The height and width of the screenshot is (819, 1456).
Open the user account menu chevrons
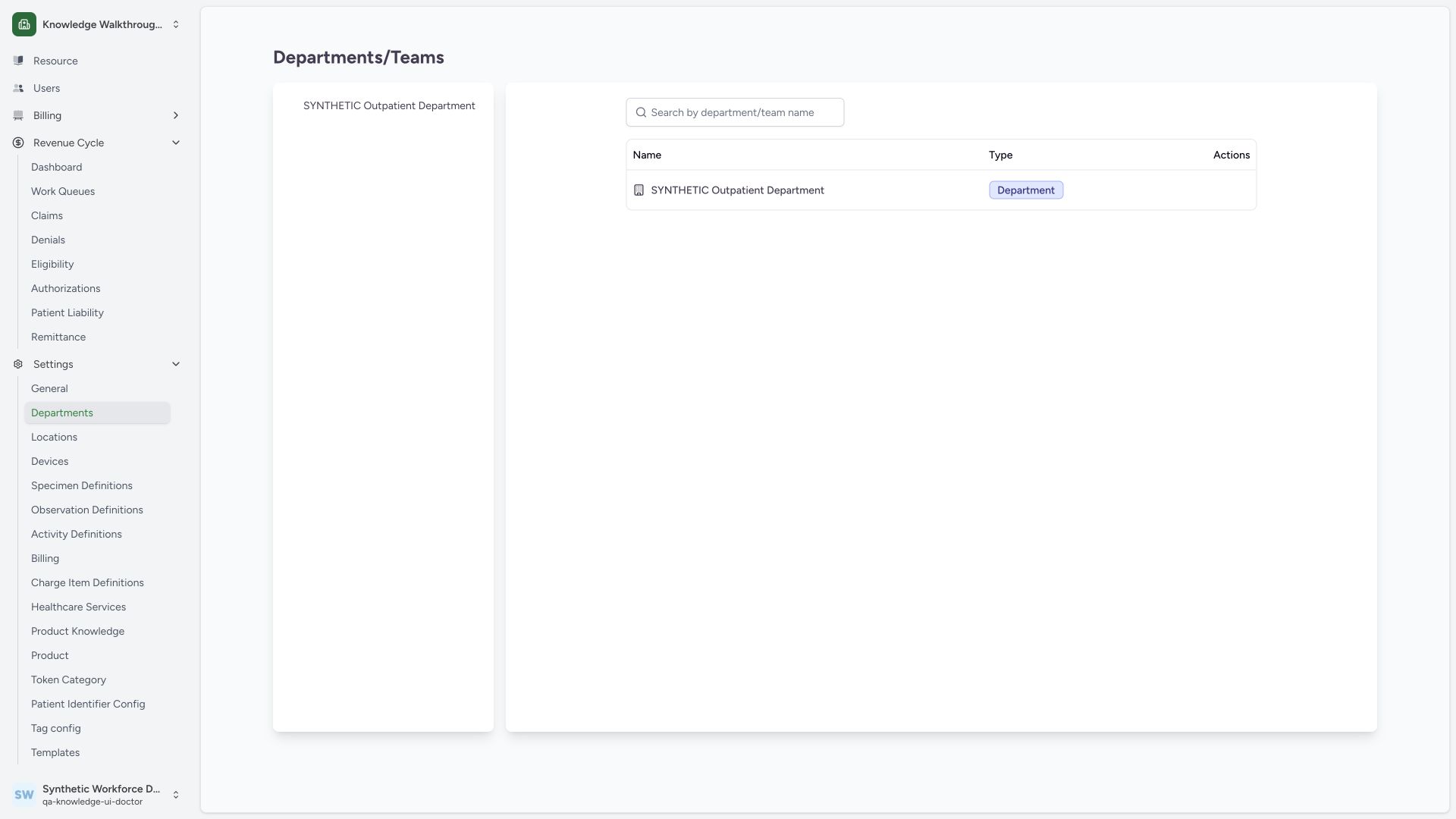(176, 795)
